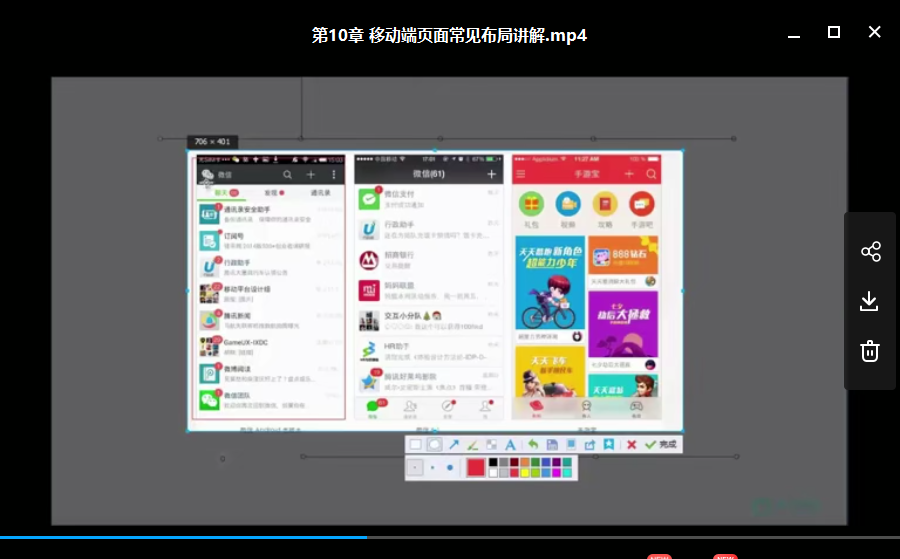Choose the medium brush size dot
Viewport: 900px width, 559px height.
[432, 468]
